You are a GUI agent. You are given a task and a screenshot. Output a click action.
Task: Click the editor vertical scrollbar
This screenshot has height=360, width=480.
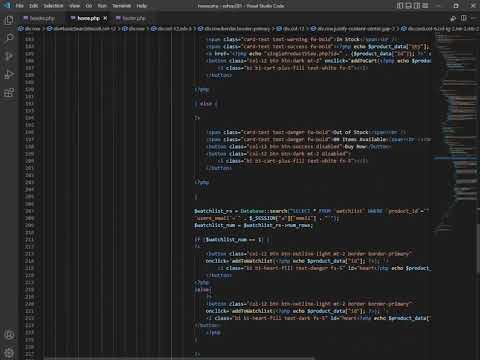[478, 250]
